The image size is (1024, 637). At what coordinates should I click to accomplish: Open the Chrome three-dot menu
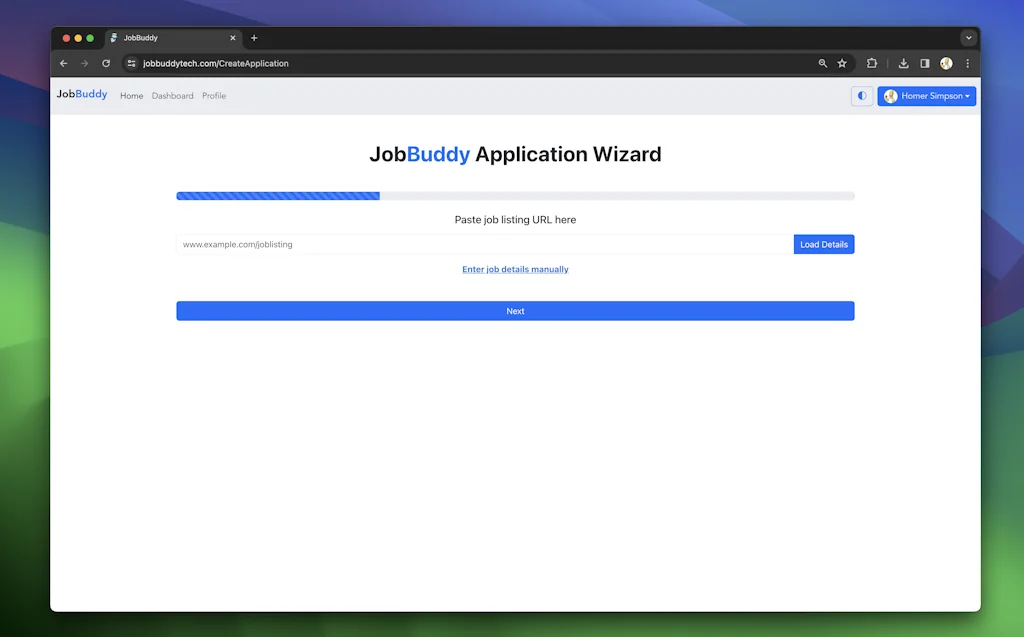pyautogui.click(x=967, y=63)
